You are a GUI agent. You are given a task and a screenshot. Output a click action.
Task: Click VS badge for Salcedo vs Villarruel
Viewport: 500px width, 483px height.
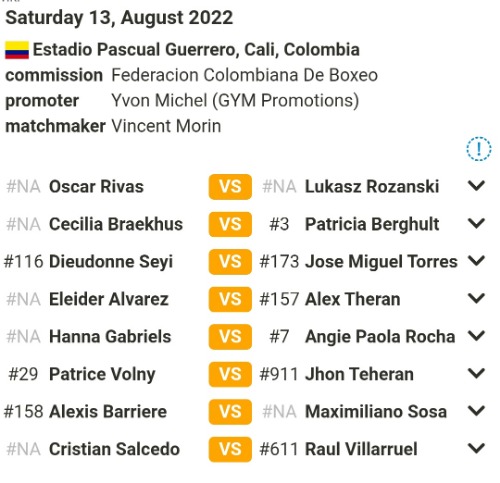230,449
